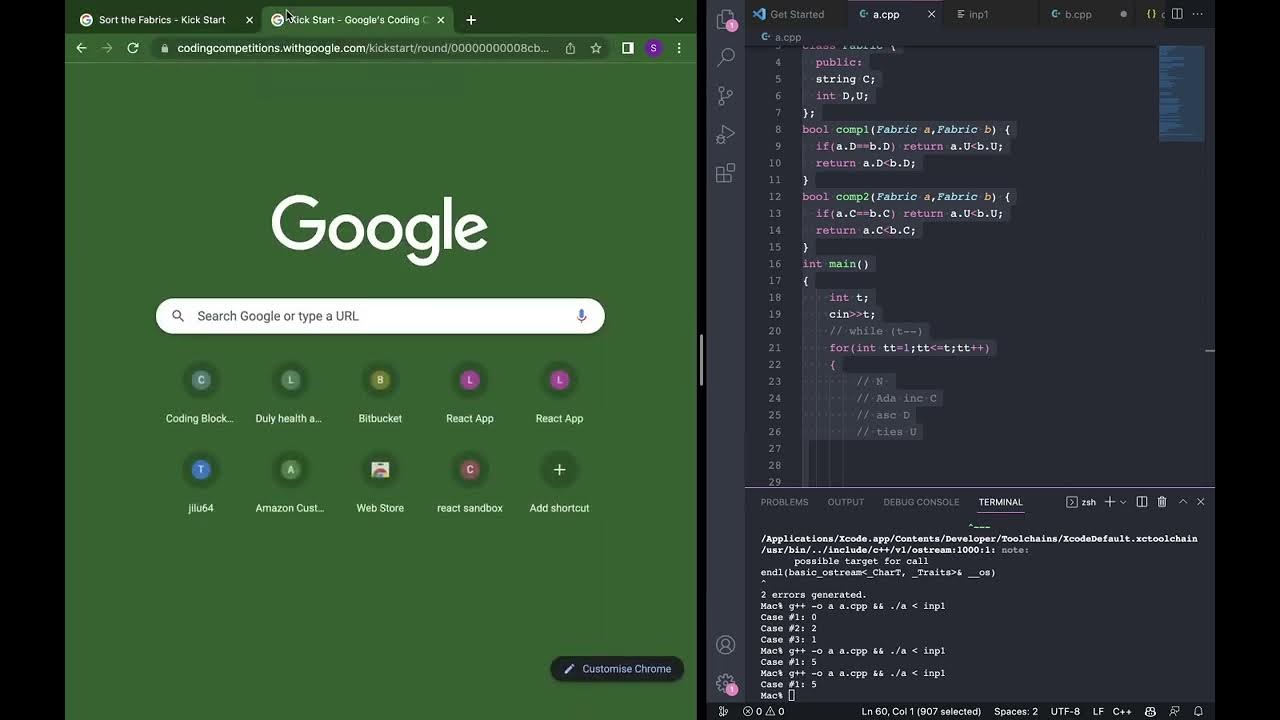
Task: Split the terminal panel
Action: pyautogui.click(x=1142, y=502)
